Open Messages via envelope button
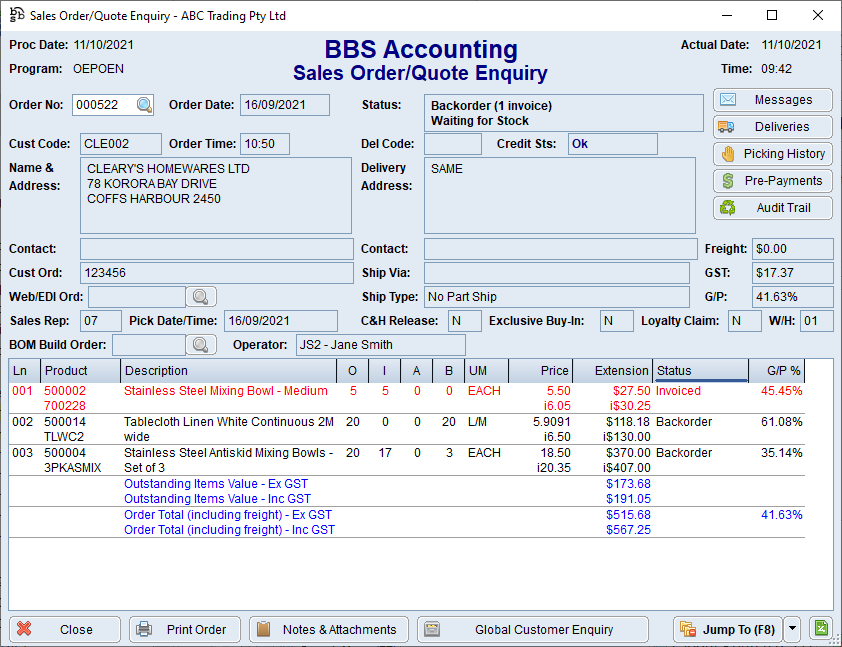This screenshot has width=842, height=647. tap(773, 100)
